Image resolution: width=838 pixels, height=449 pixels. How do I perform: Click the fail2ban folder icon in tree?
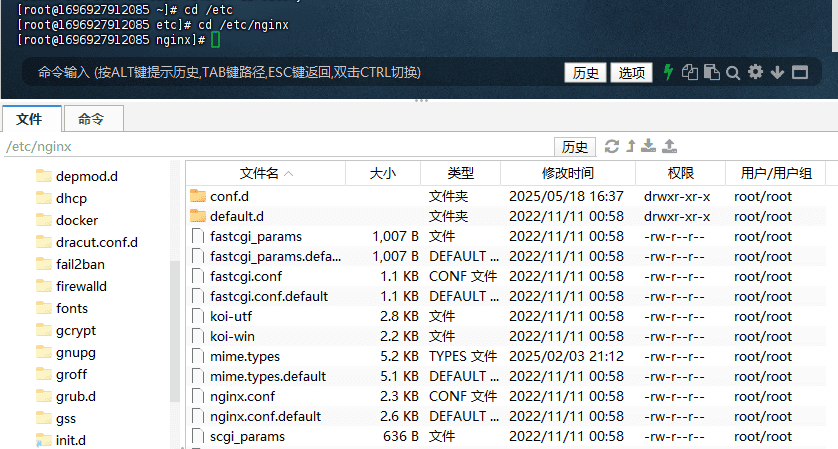tap(44, 264)
